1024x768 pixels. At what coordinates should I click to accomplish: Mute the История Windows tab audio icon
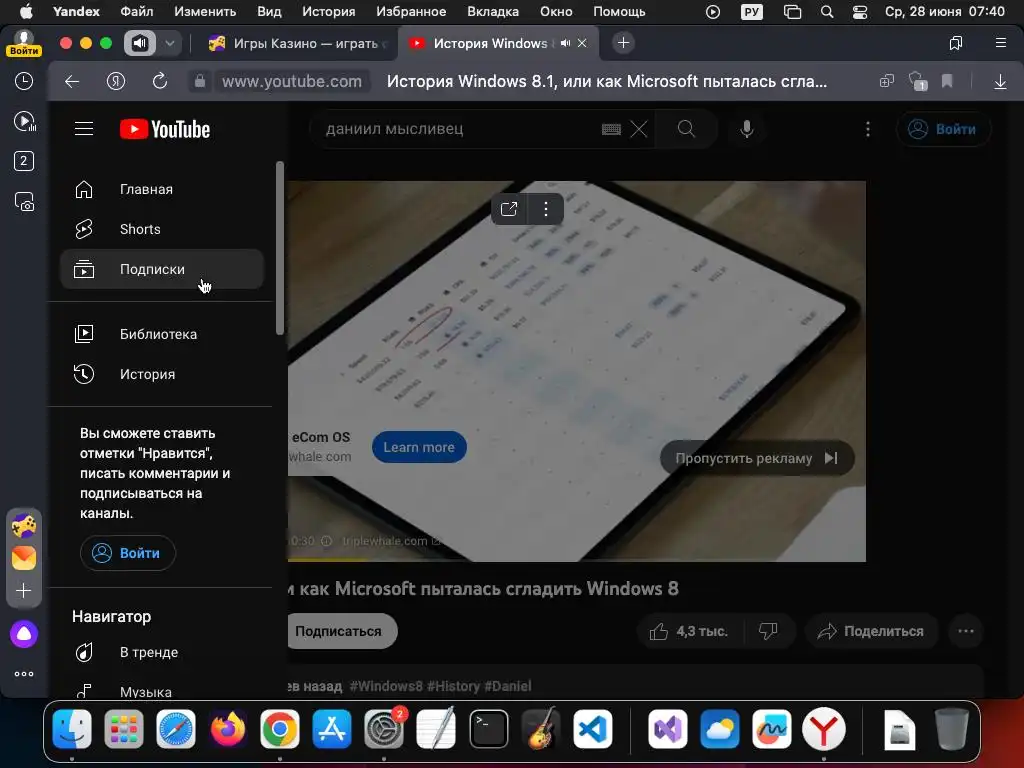click(x=566, y=43)
